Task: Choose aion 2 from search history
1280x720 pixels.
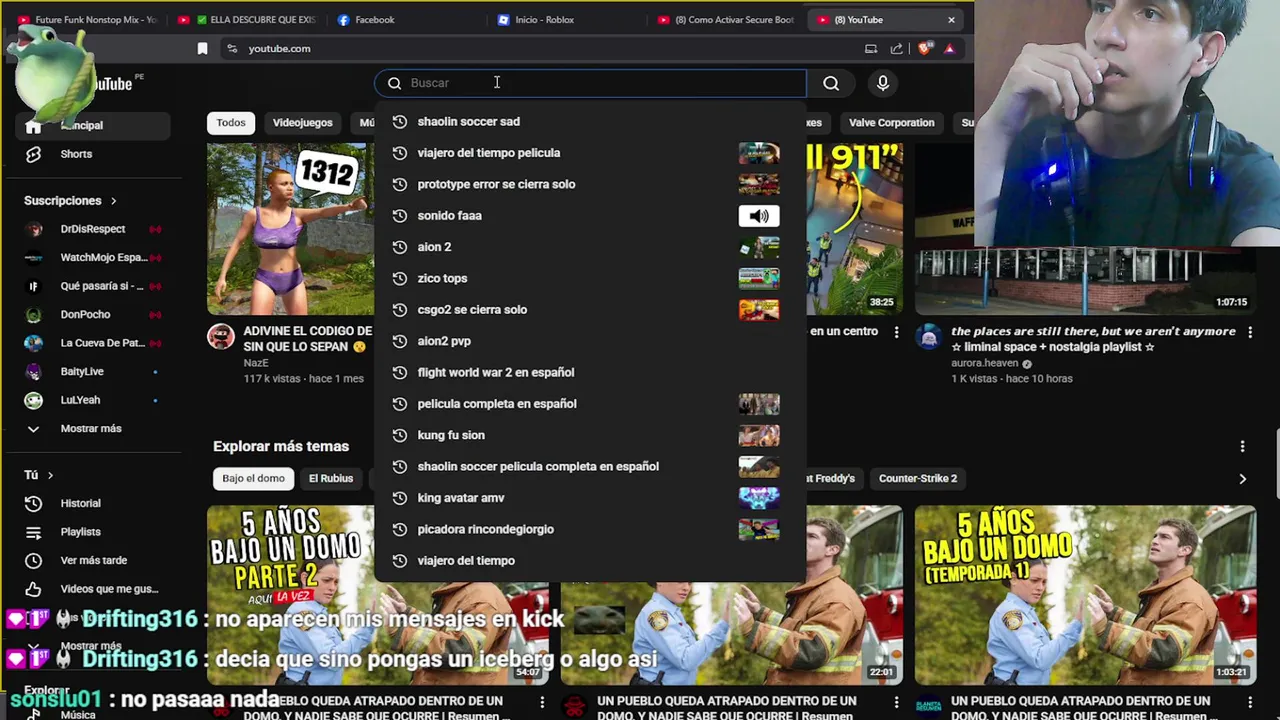Action: (590, 247)
